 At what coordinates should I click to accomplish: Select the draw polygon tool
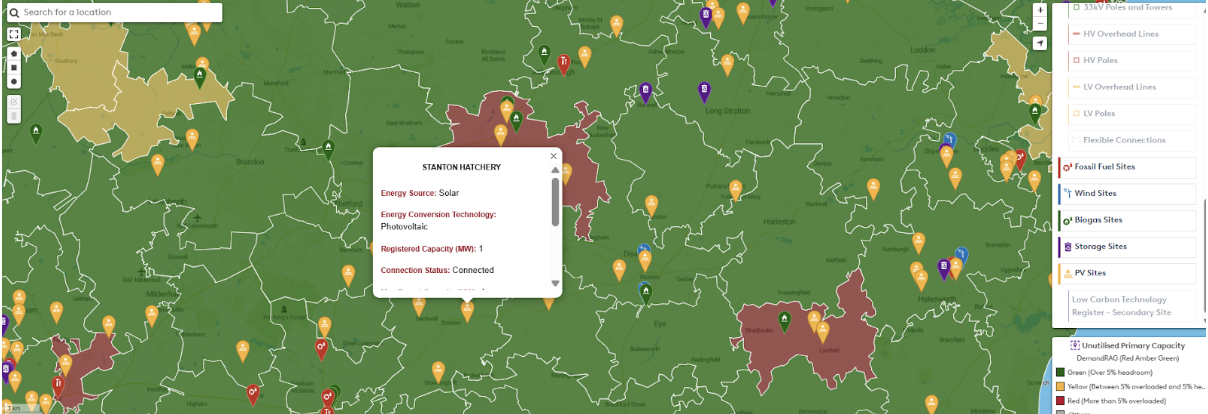click(x=14, y=53)
